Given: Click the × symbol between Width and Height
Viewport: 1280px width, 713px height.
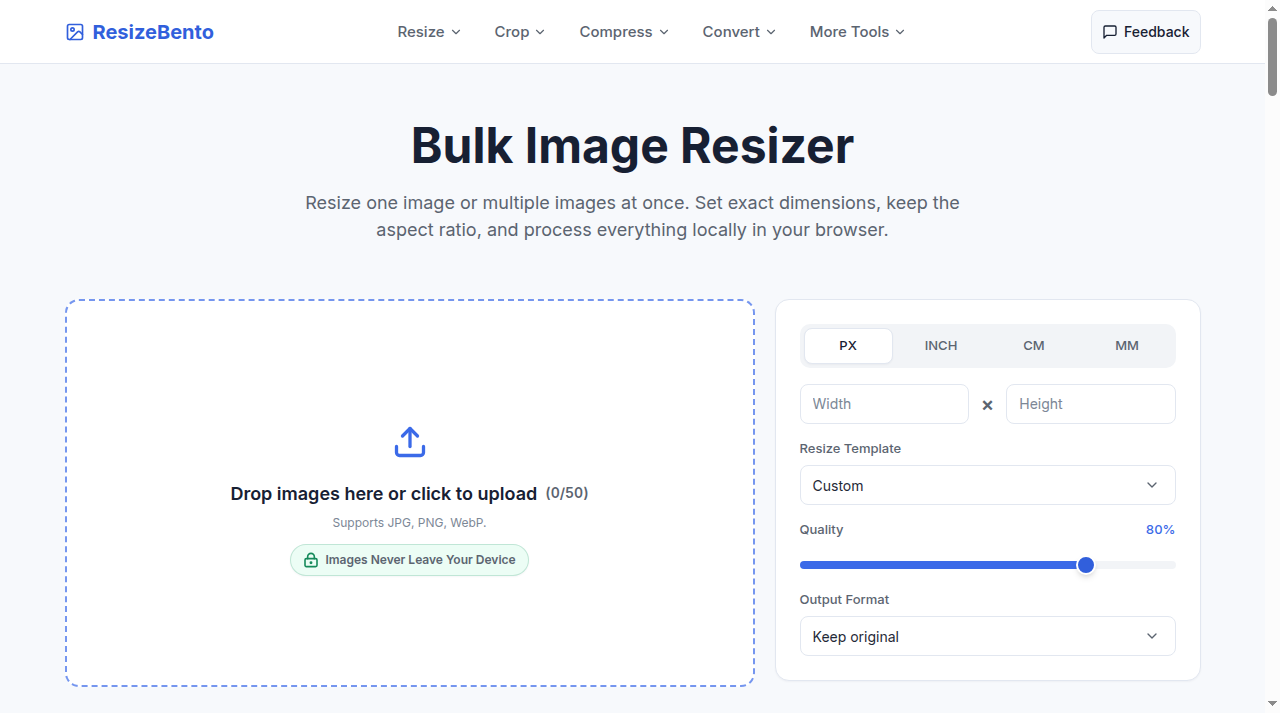Looking at the screenshot, I should 987,405.
